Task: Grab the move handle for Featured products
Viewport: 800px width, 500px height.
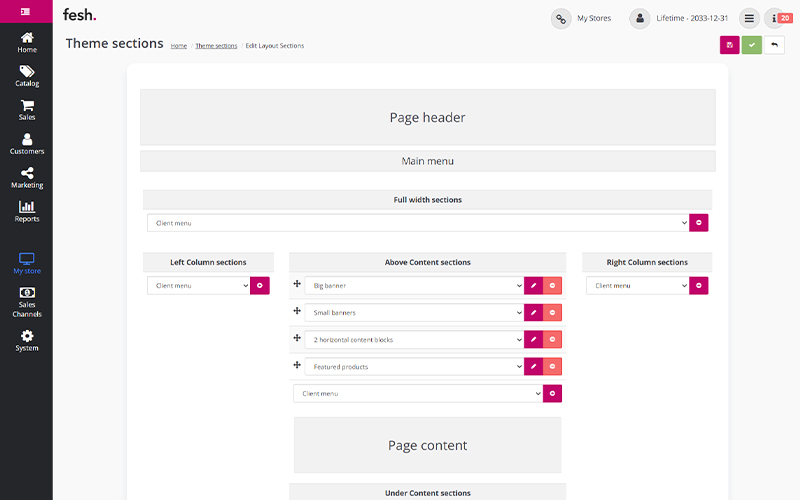Action: click(x=297, y=366)
